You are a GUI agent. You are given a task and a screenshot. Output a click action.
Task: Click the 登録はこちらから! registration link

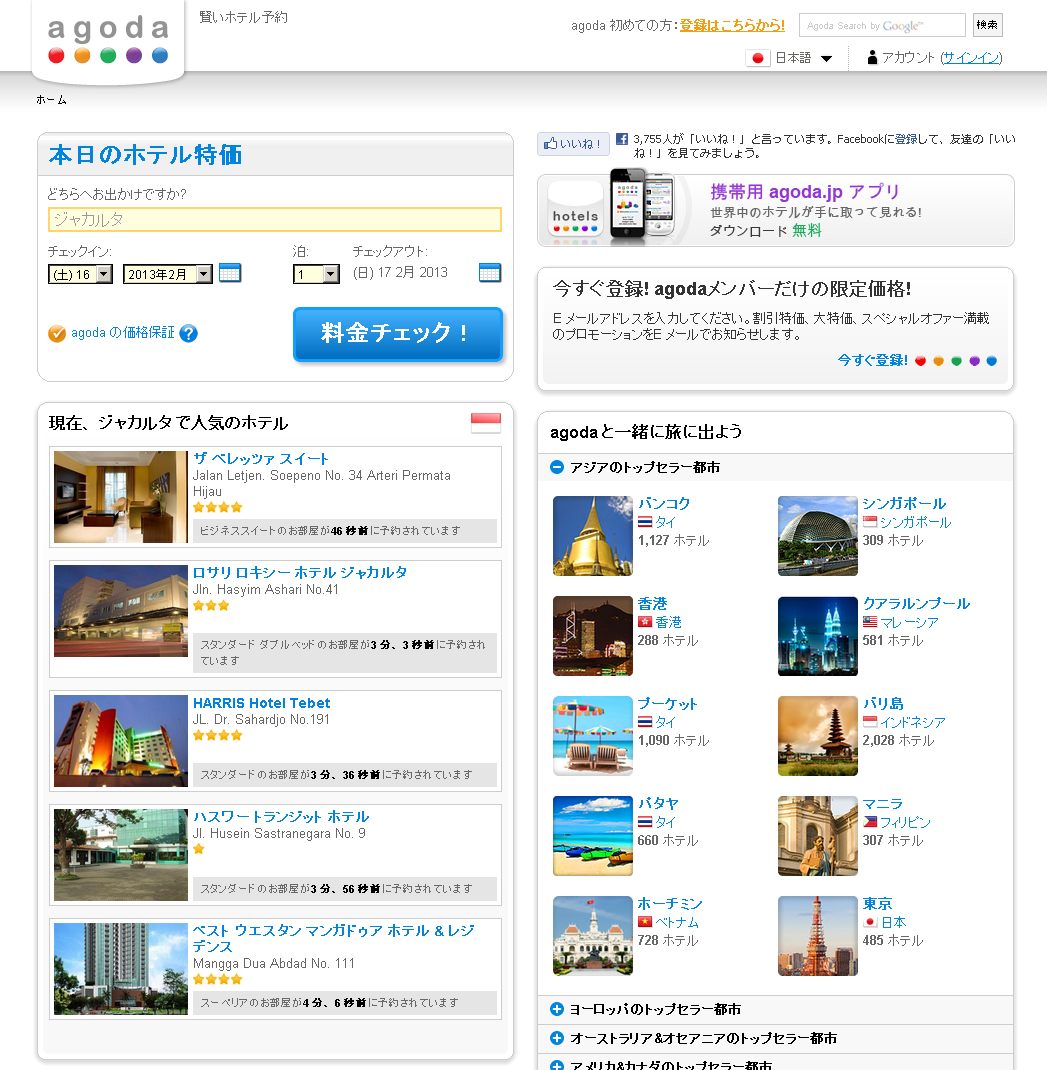click(x=732, y=25)
